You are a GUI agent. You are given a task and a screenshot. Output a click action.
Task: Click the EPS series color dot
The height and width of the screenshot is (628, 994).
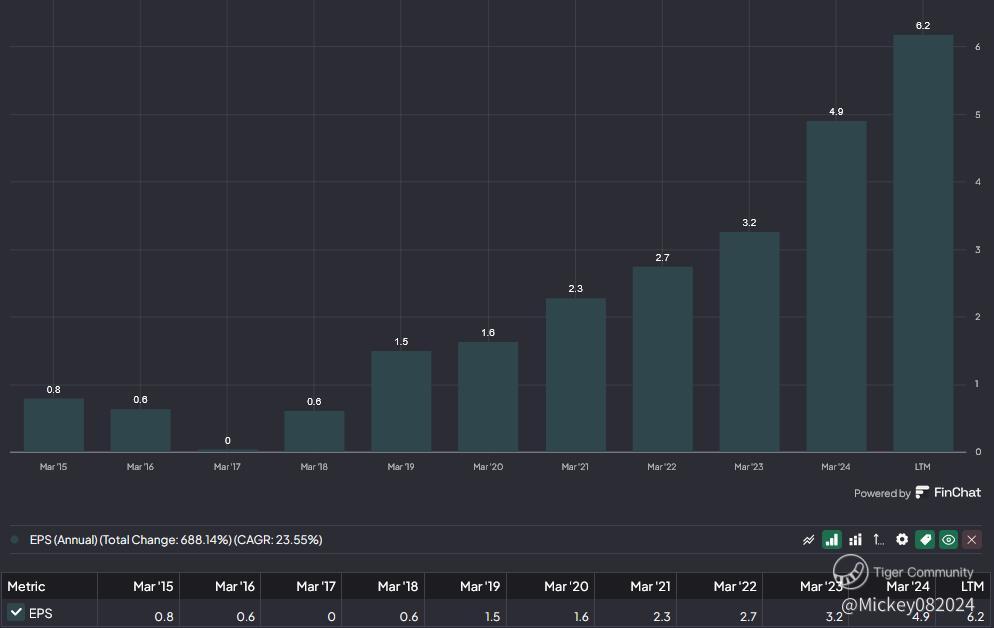coord(15,540)
